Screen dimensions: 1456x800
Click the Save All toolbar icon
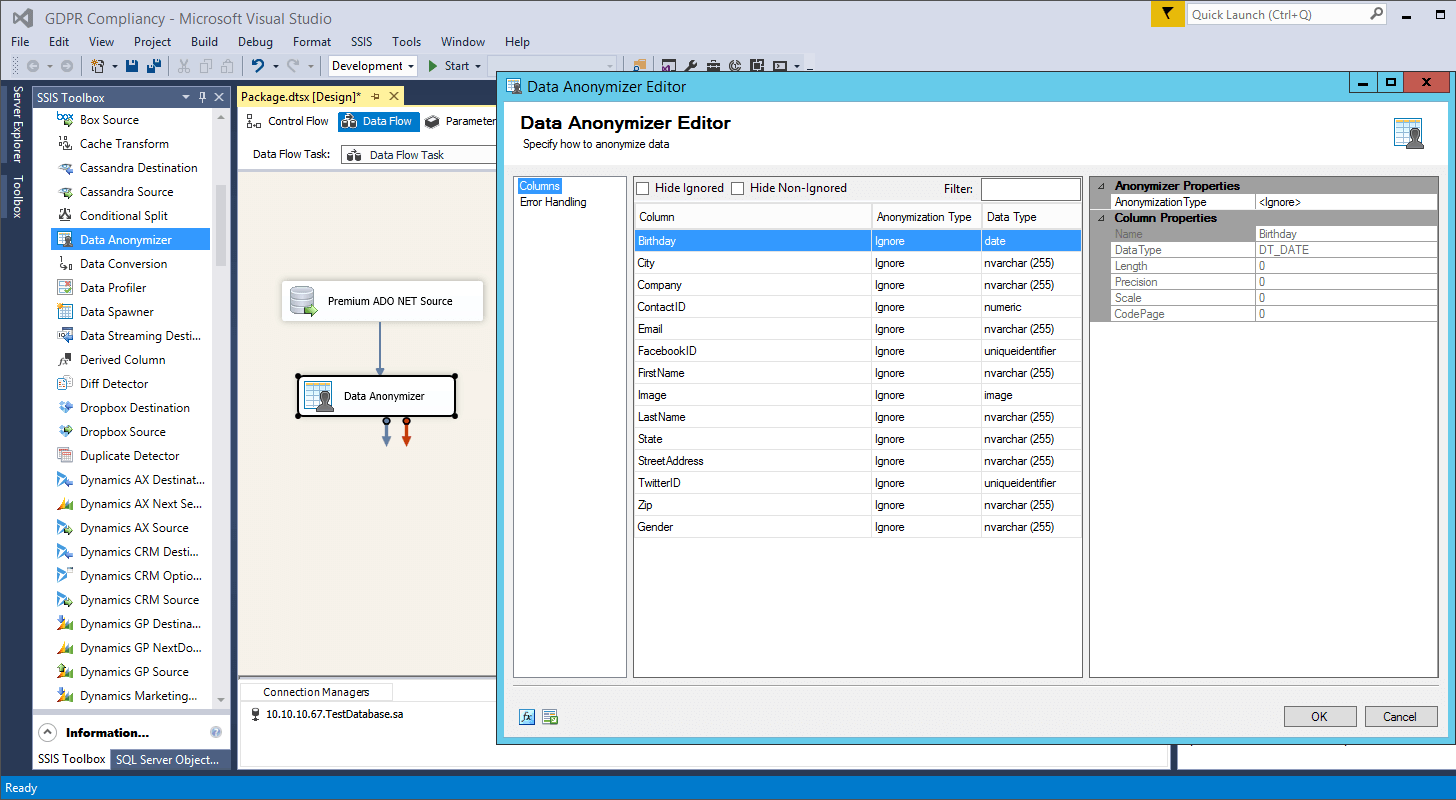pyautogui.click(x=154, y=66)
